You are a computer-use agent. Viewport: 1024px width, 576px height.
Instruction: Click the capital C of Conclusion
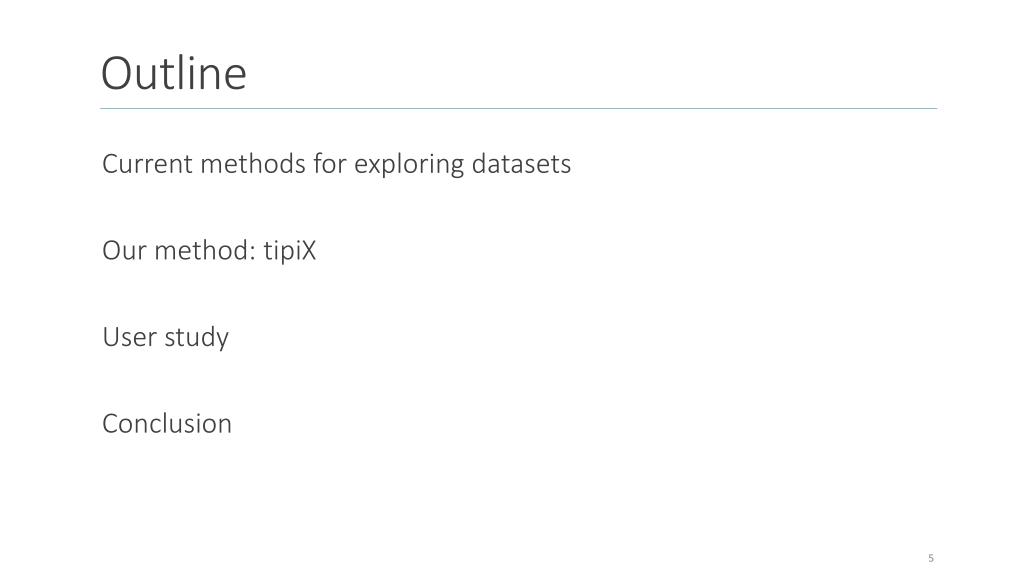pos(110,424)
